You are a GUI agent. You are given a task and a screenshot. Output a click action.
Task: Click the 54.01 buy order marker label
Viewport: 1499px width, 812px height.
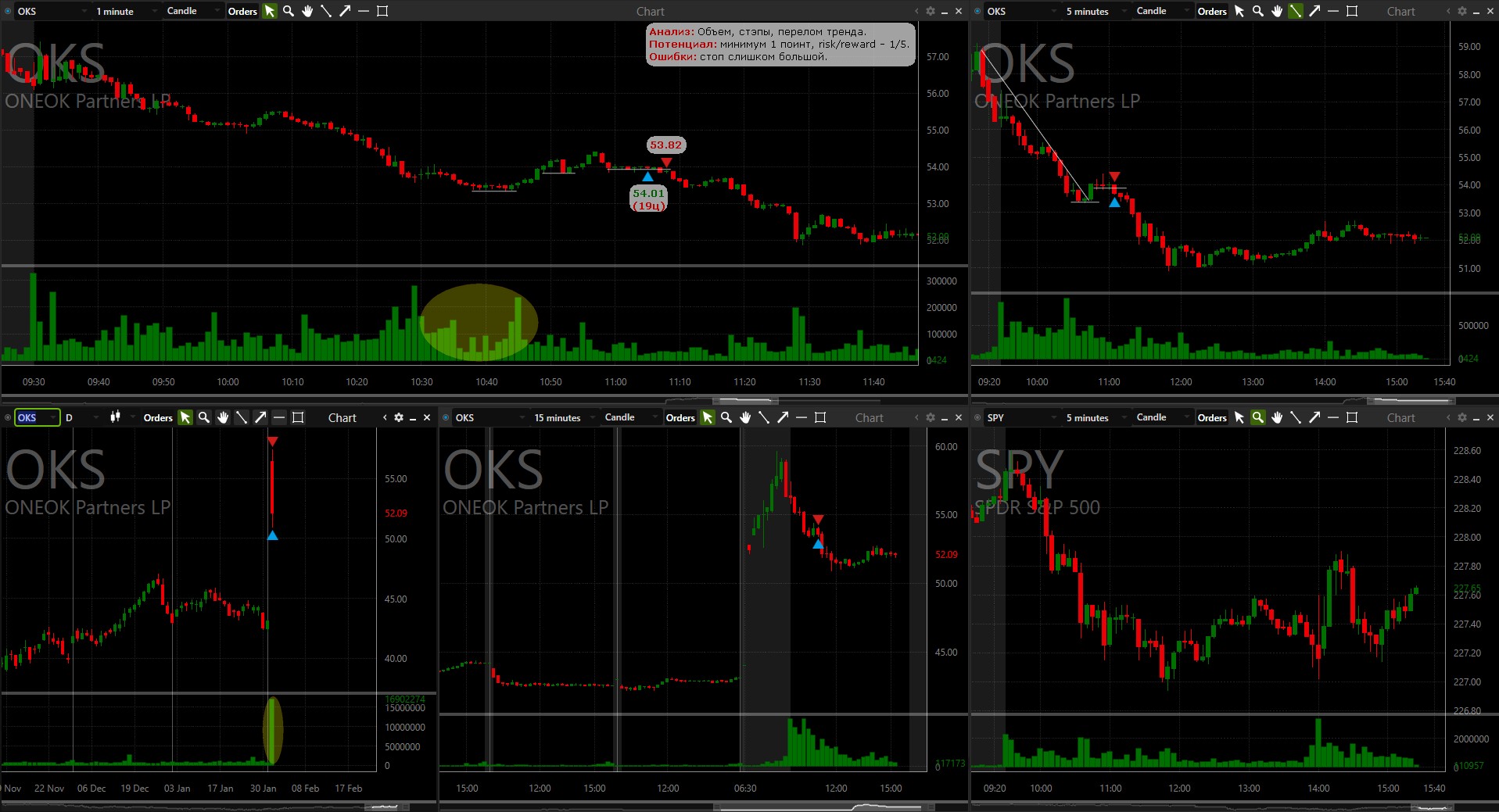[x=648, y=199]
